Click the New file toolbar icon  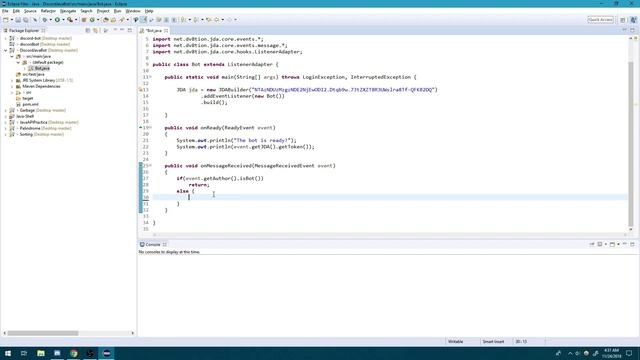[6, 20]
